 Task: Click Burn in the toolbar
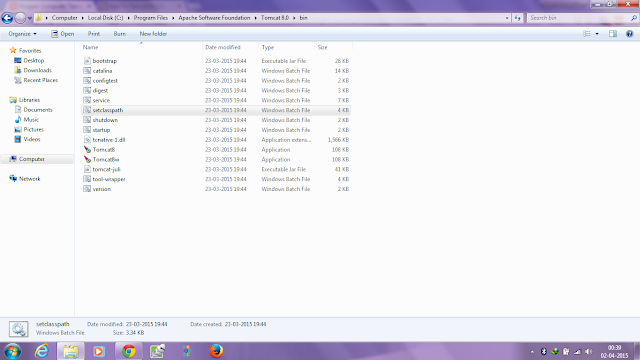[120, 34]
